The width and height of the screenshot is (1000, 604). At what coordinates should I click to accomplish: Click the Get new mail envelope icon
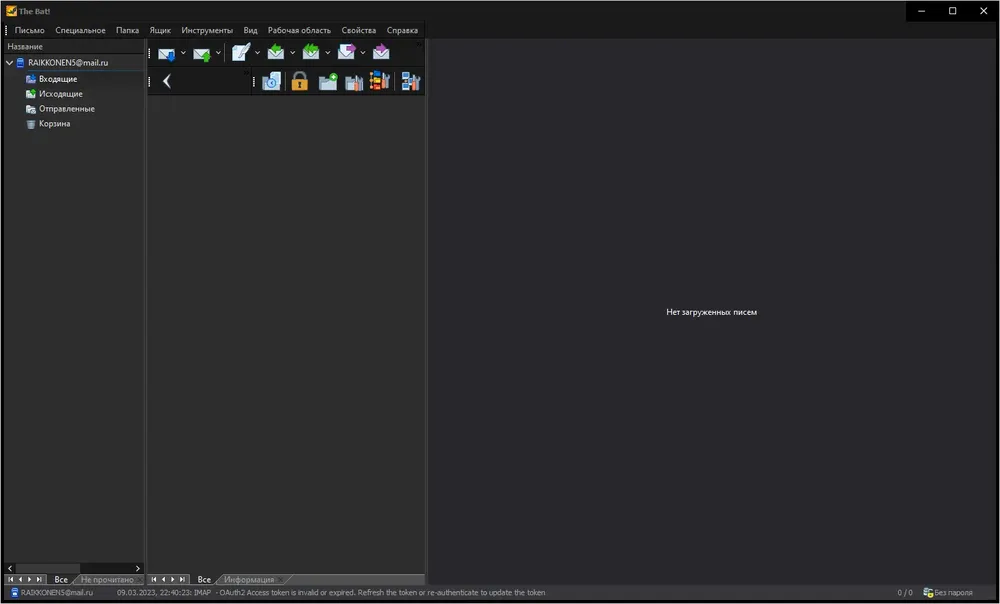click(166, 54)
